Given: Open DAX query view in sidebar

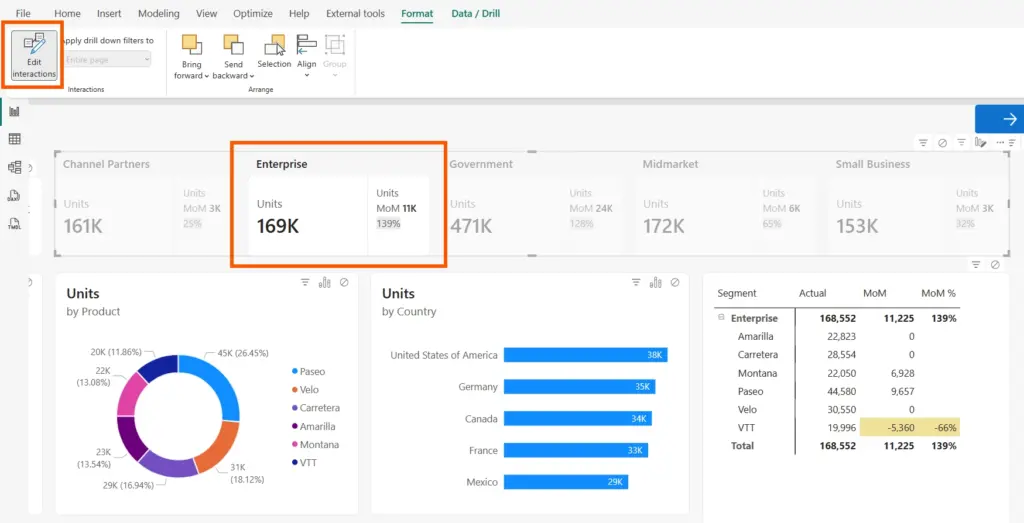Looking at the screenshot, I should click(x=14, y=195).
